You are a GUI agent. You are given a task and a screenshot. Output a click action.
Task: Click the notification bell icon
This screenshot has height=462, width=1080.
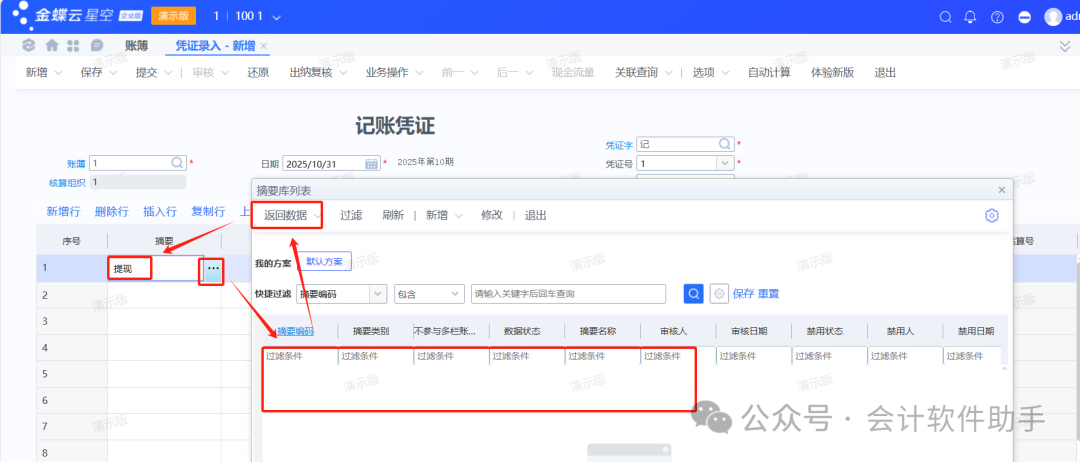coord(970,17)
